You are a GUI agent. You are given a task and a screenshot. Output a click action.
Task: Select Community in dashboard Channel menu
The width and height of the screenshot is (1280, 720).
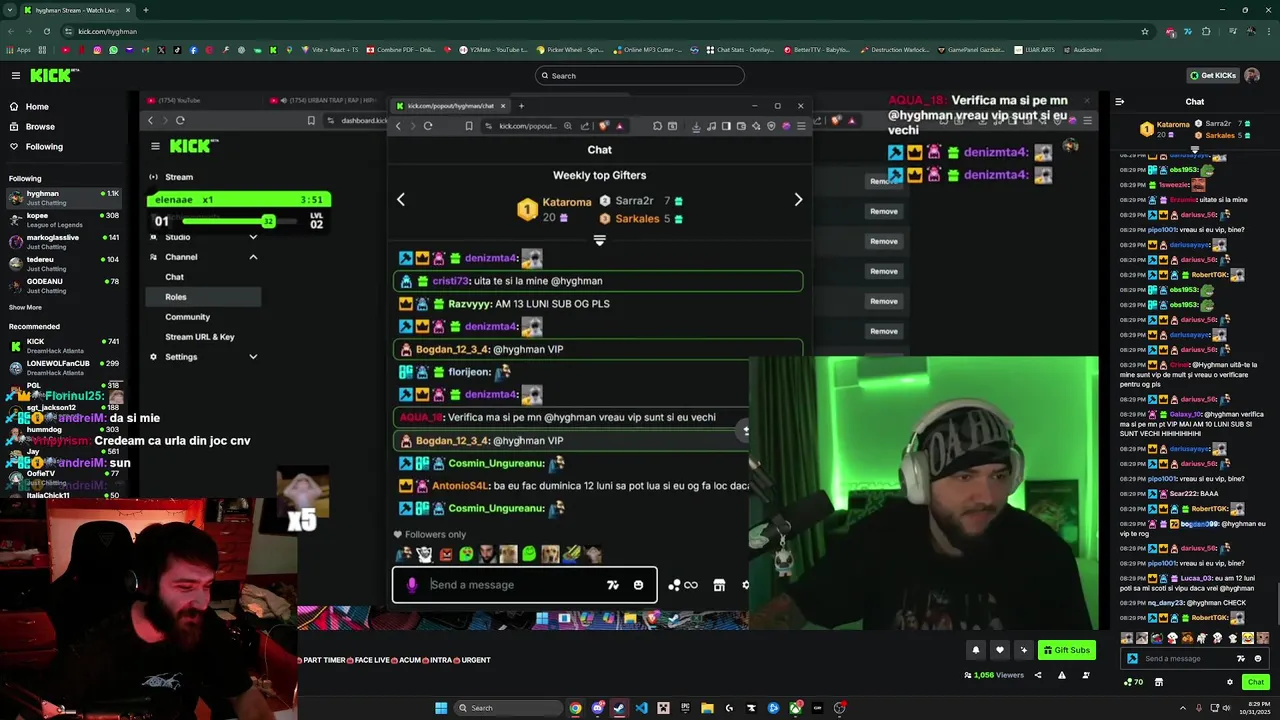(x=187, y=317)
